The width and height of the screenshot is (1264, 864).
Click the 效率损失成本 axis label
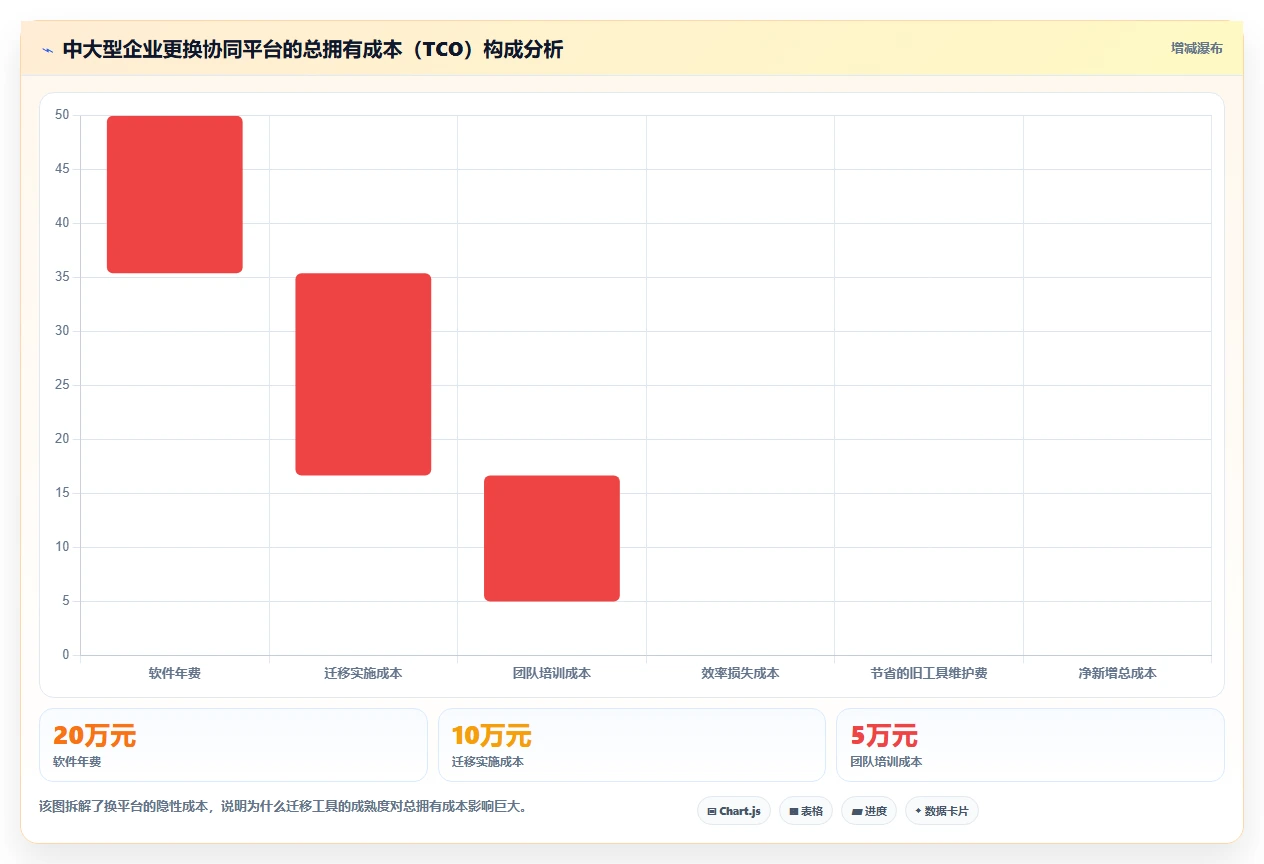tap(740, 674)
